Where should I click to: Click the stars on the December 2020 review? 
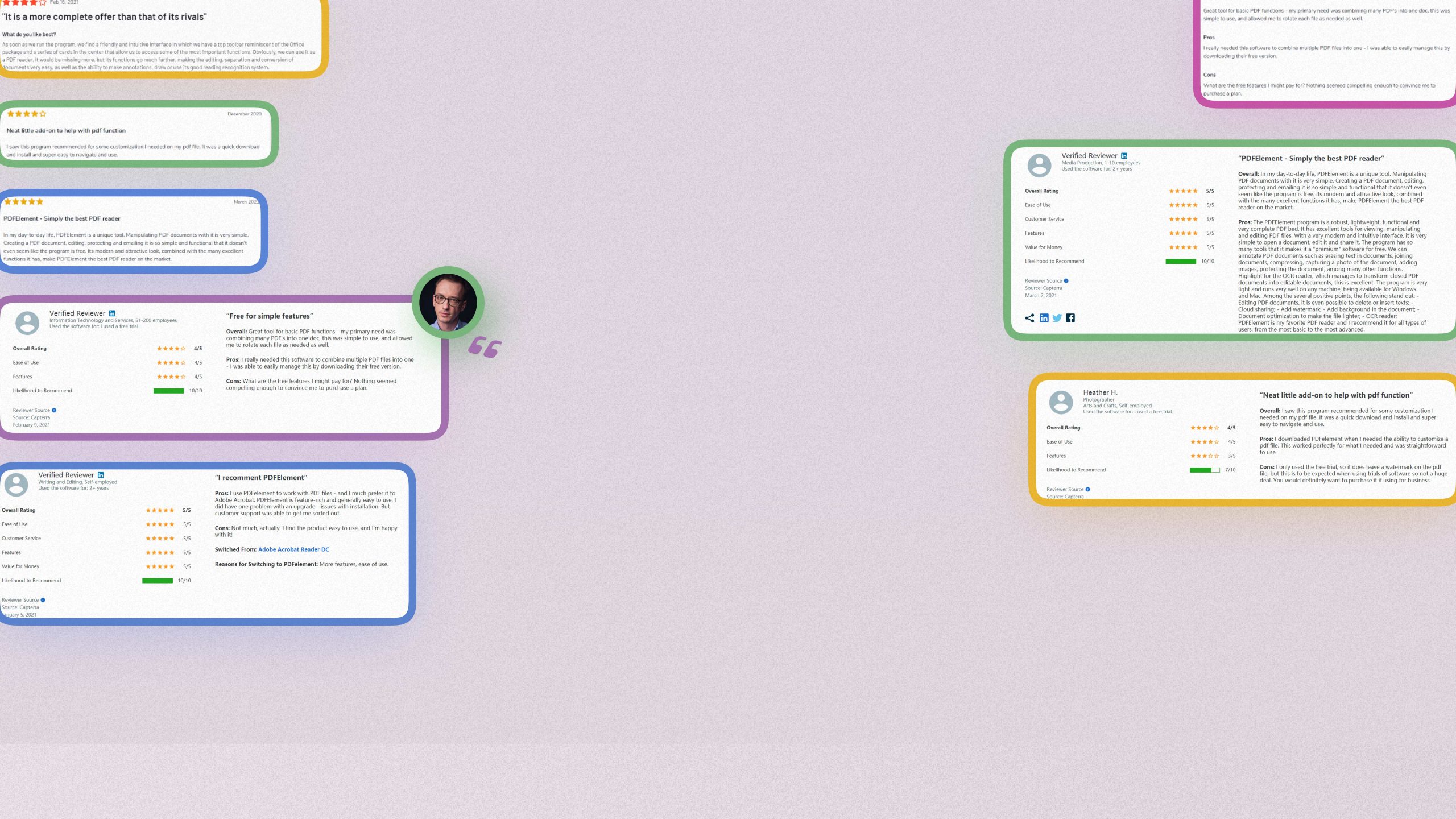(27, 114)
